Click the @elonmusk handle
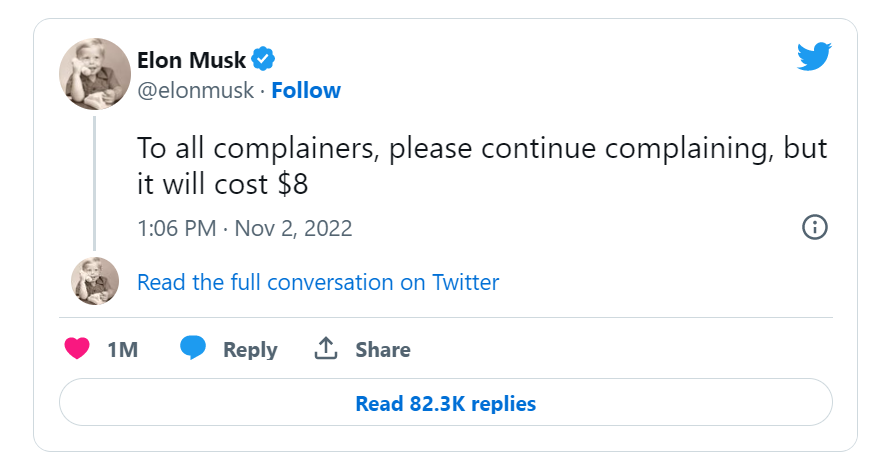This screenshot has width=870, height=455. (194, 90)
